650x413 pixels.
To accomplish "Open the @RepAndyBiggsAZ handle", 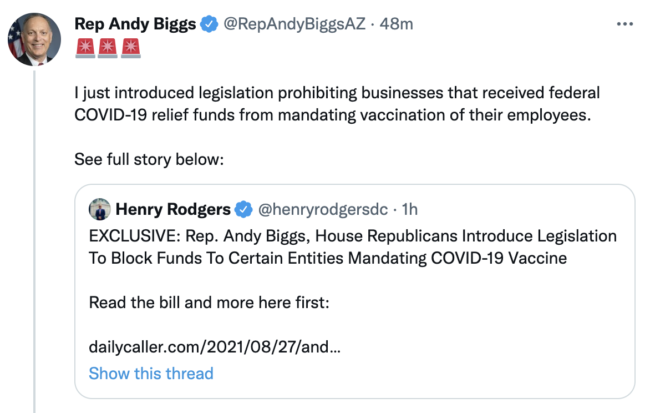I will 288,22.
